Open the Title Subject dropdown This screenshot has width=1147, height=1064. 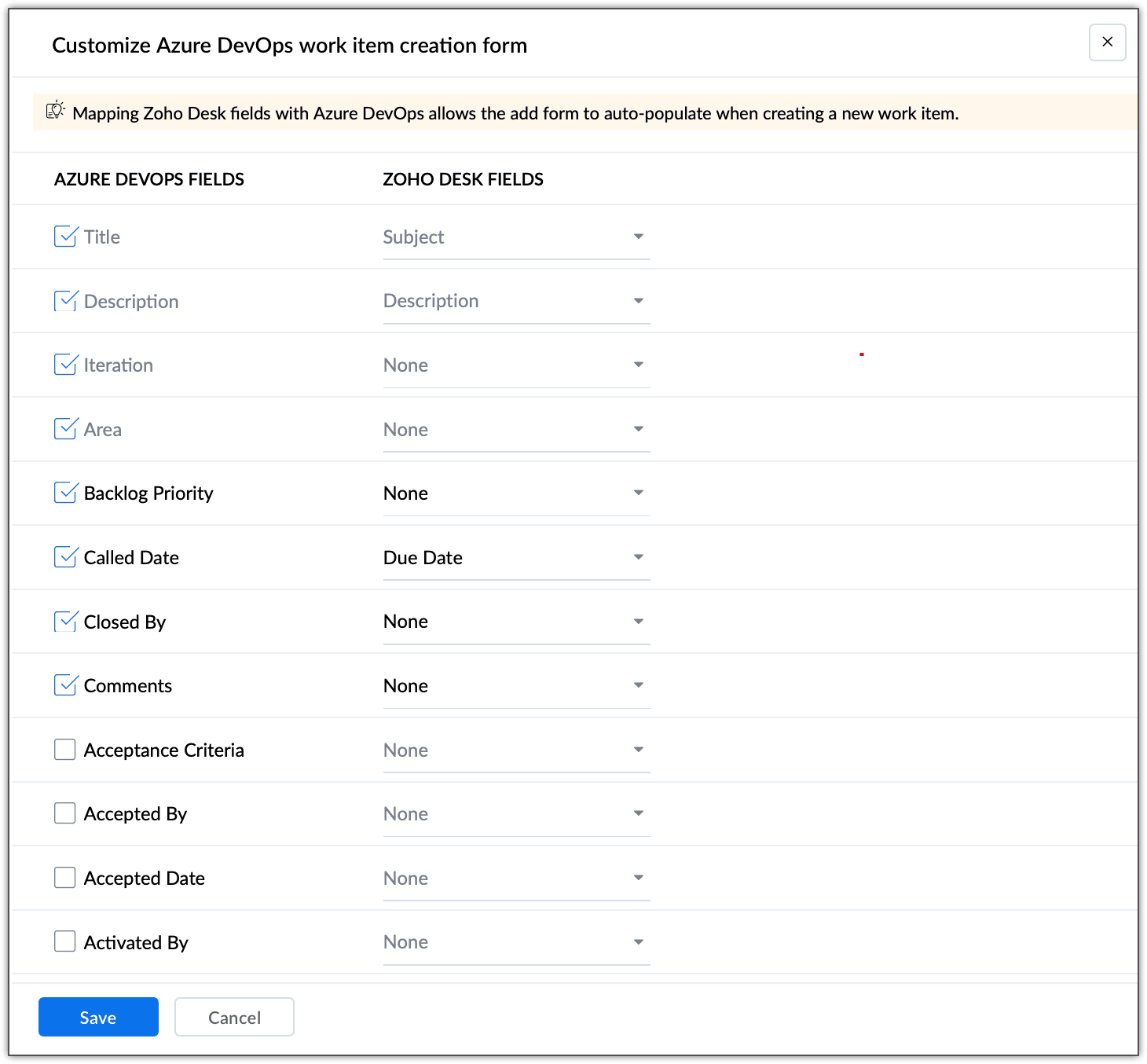pos(516,237)
